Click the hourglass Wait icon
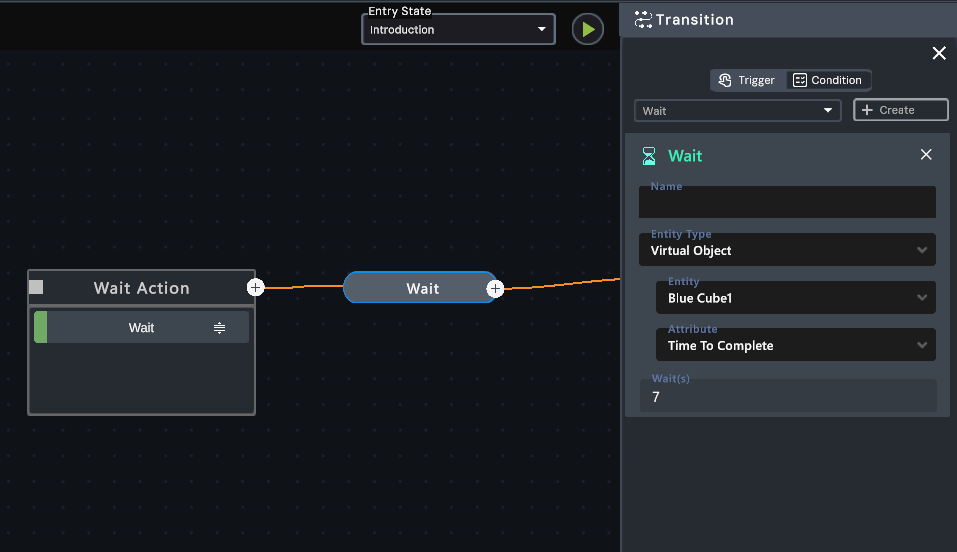Image resolution: width=957 pixels, height=552 pixels. 649,156
